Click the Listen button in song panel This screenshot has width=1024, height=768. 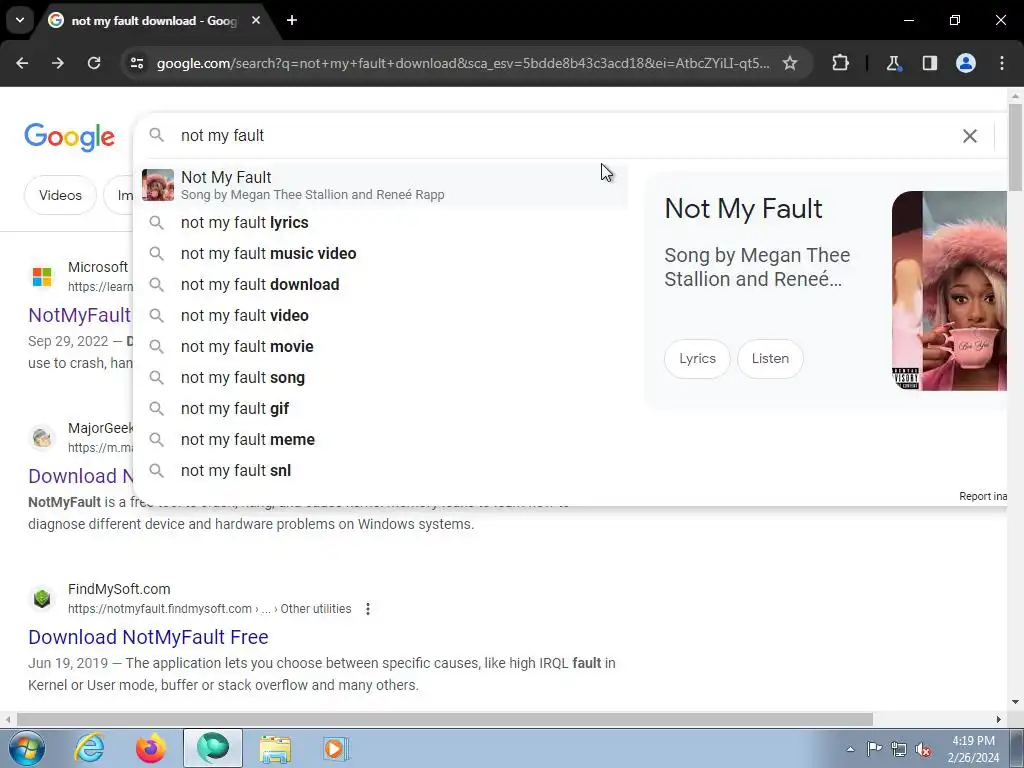tap(770, 359)
